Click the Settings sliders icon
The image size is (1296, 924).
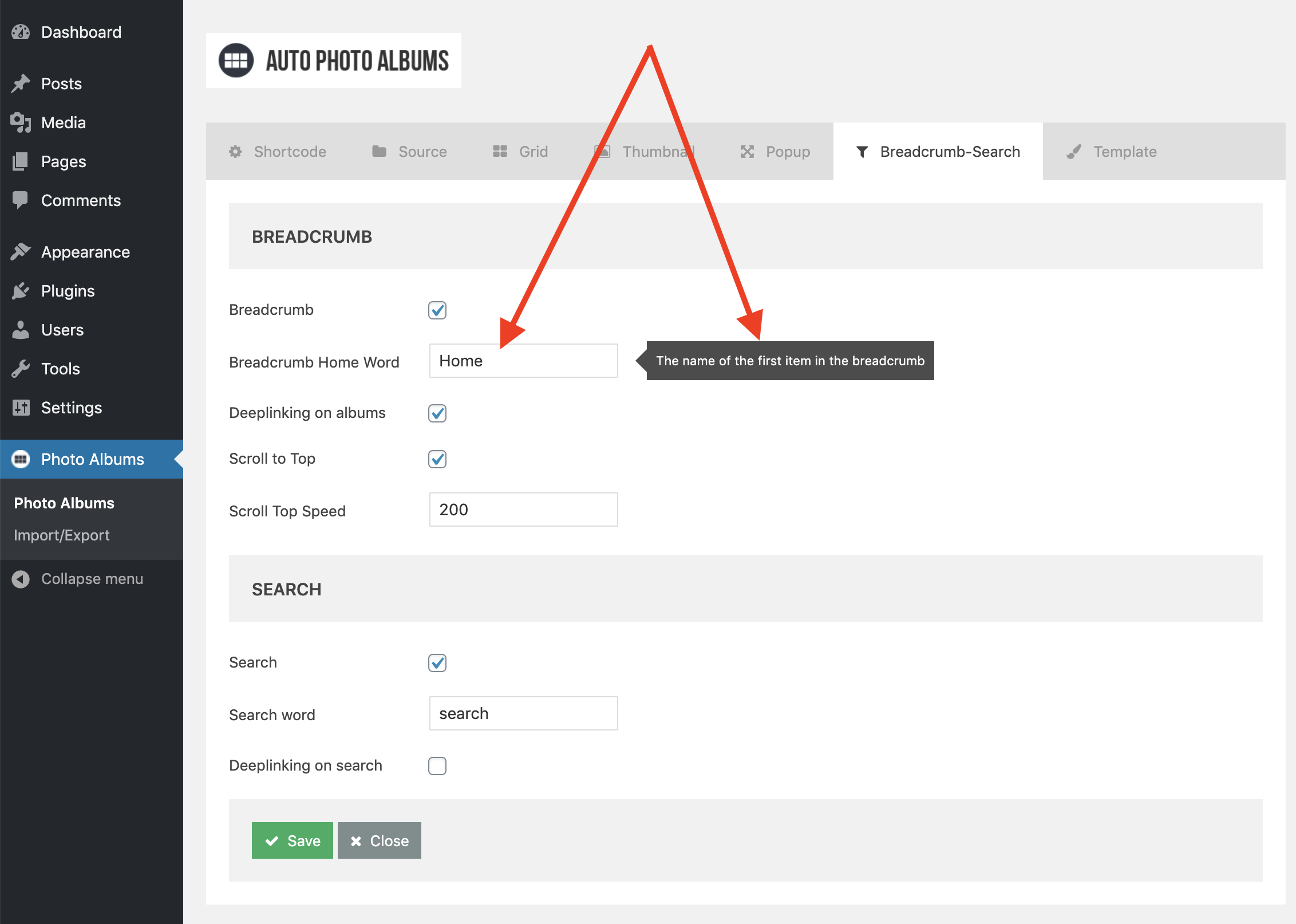(21, 408)
